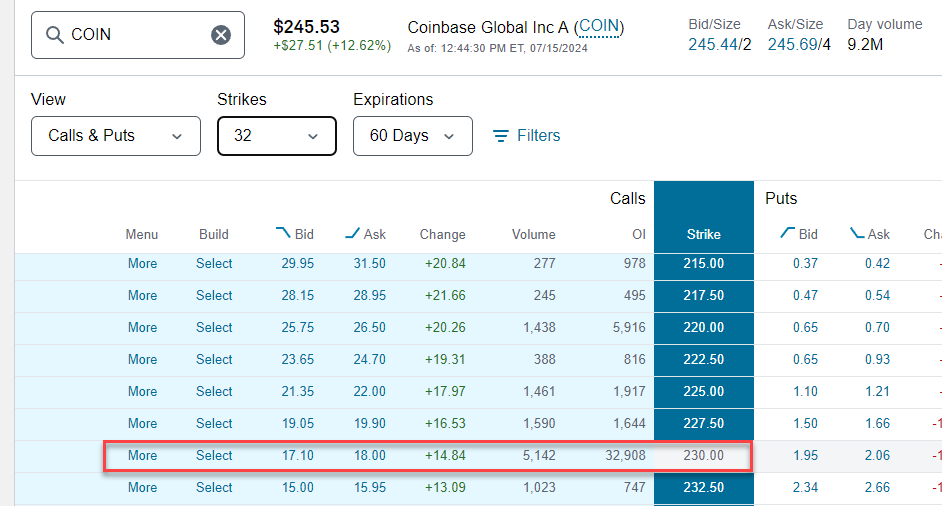Screen dimensions: 942x506
Task: Click the 245.69 ask price
Action: pyautogui.click(x=792, y=44)
